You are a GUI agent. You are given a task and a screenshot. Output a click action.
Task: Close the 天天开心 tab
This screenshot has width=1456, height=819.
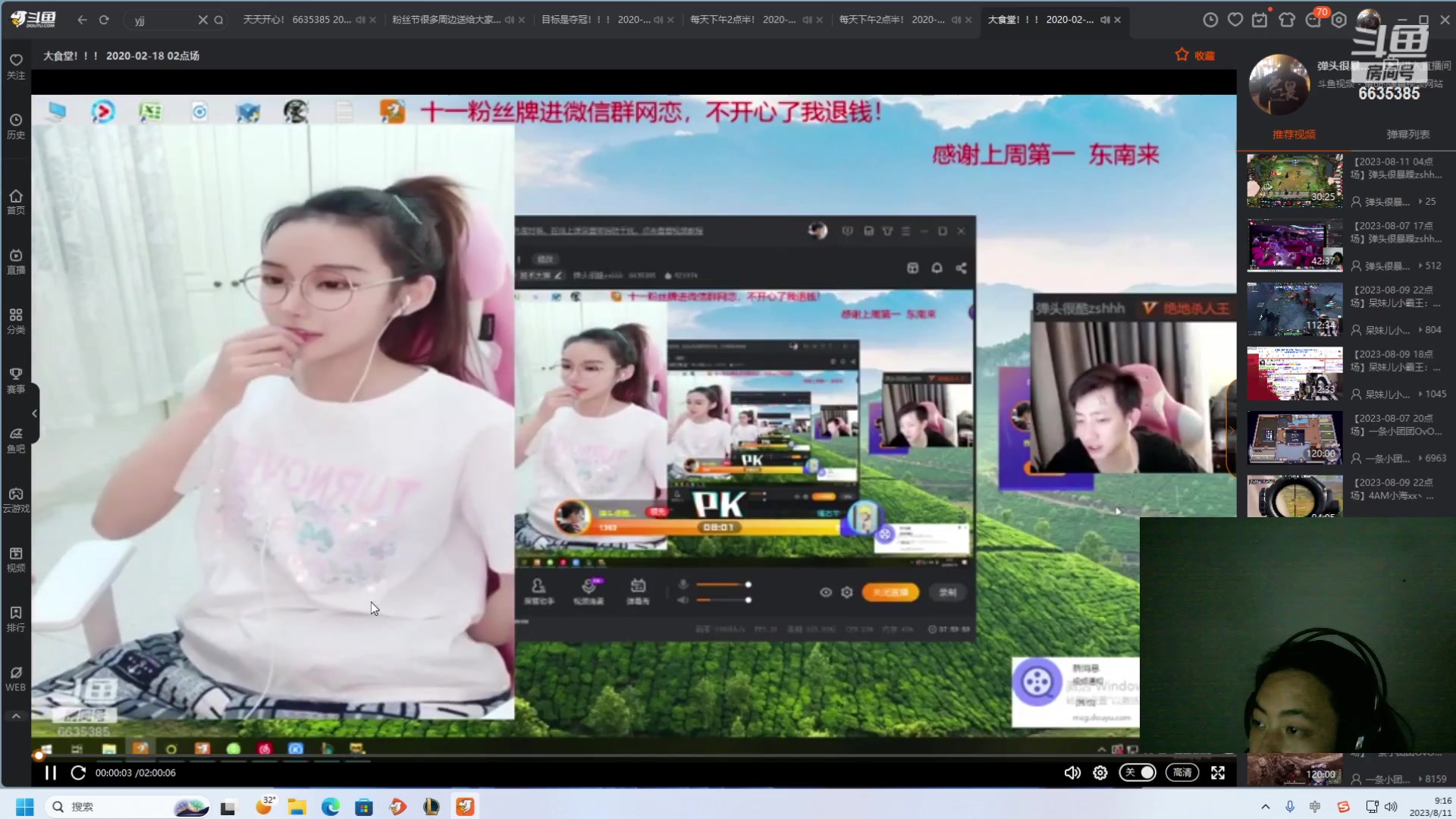372,20
